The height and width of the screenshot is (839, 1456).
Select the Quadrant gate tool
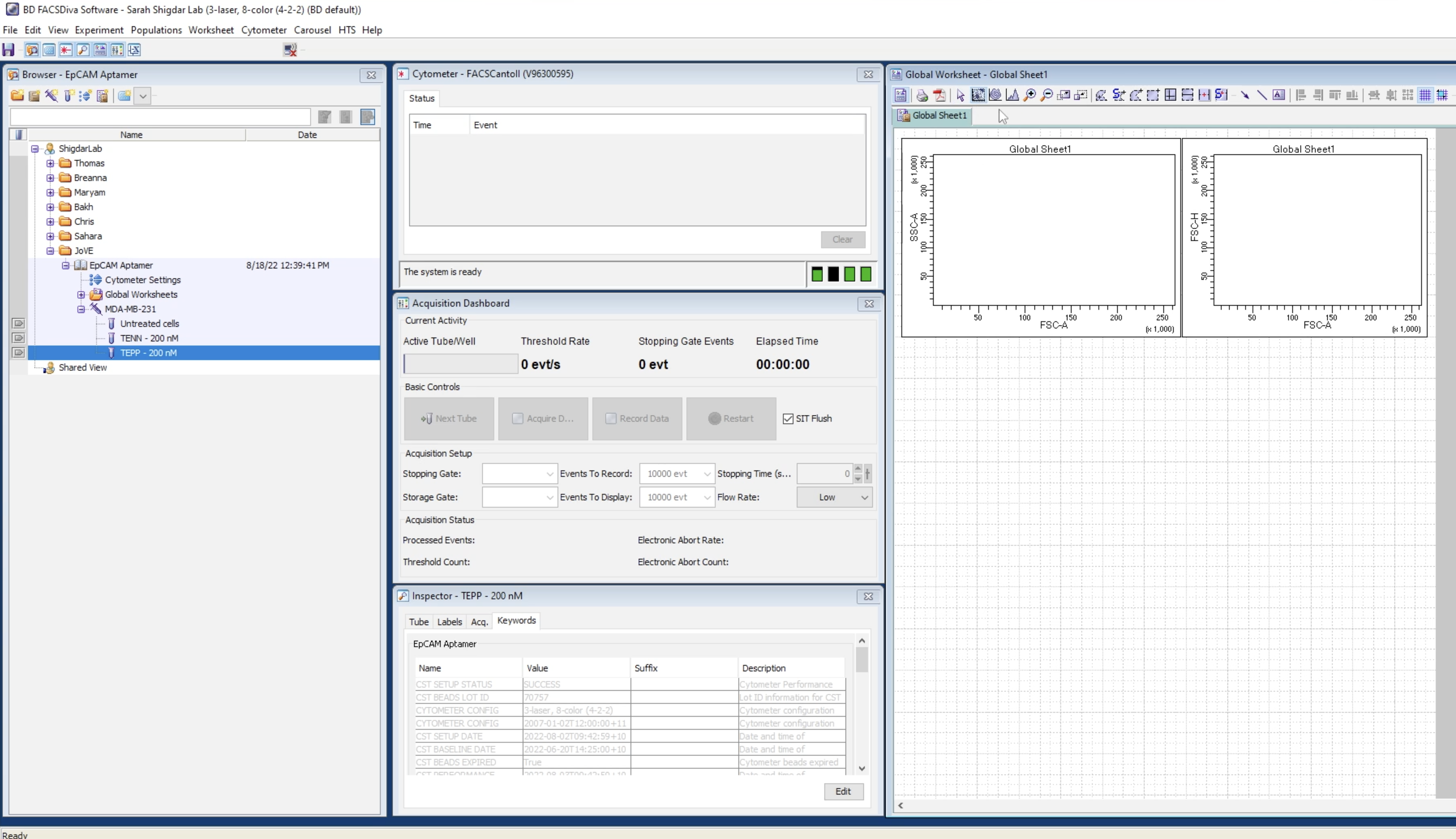tap(1170, 95)
